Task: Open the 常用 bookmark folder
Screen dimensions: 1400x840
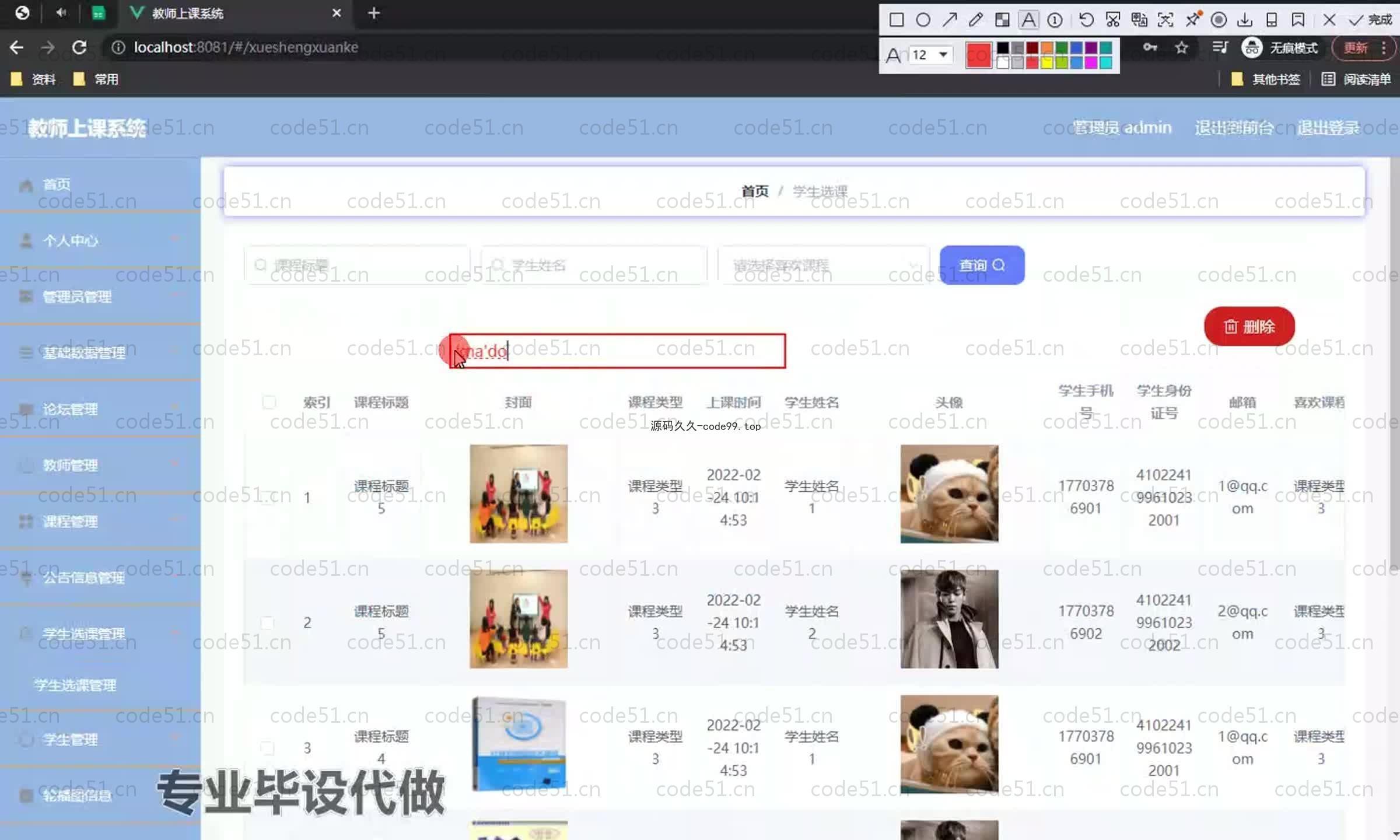Action: pyautogui.click(x=96, y=79)
